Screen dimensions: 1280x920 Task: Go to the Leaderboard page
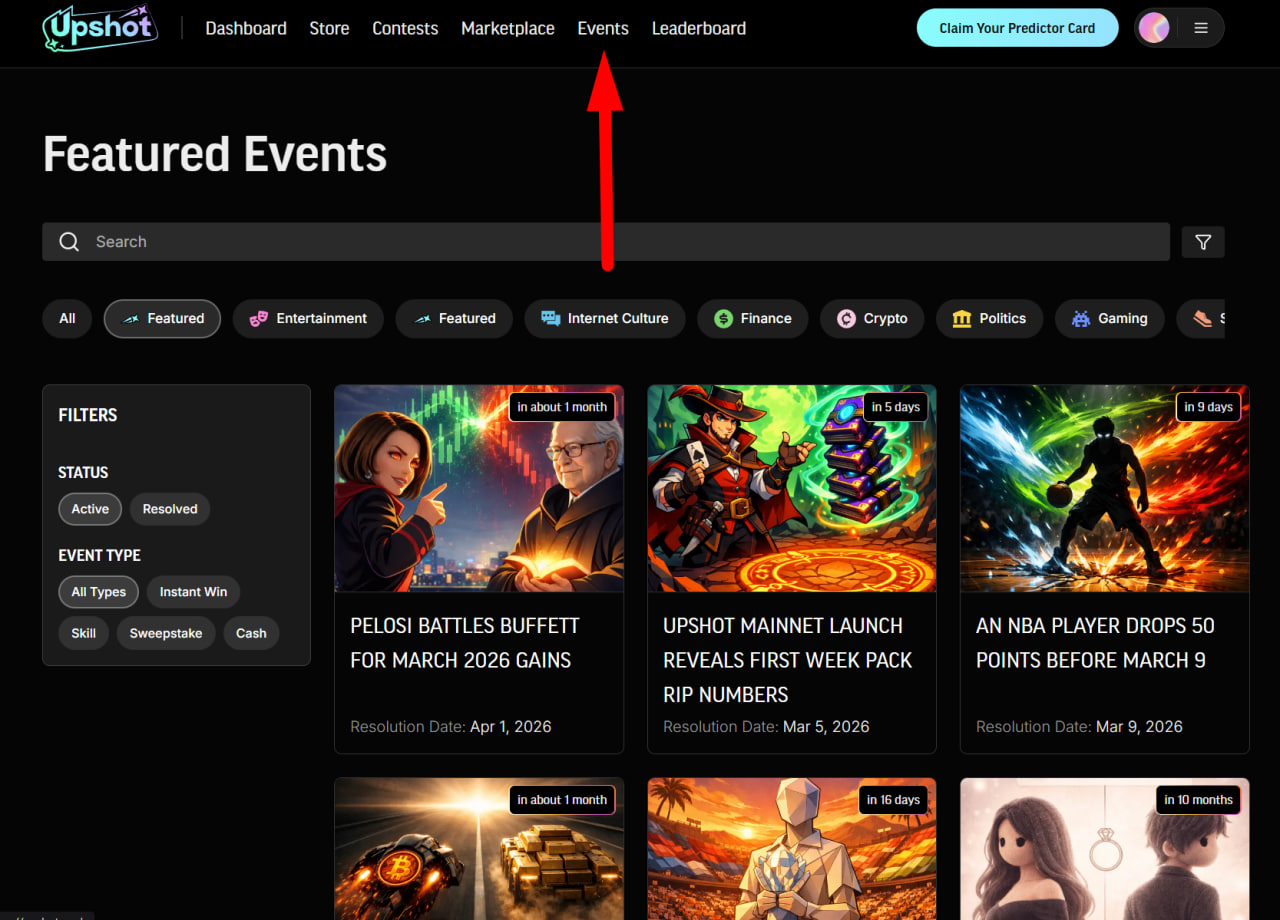tap(698, 28)
